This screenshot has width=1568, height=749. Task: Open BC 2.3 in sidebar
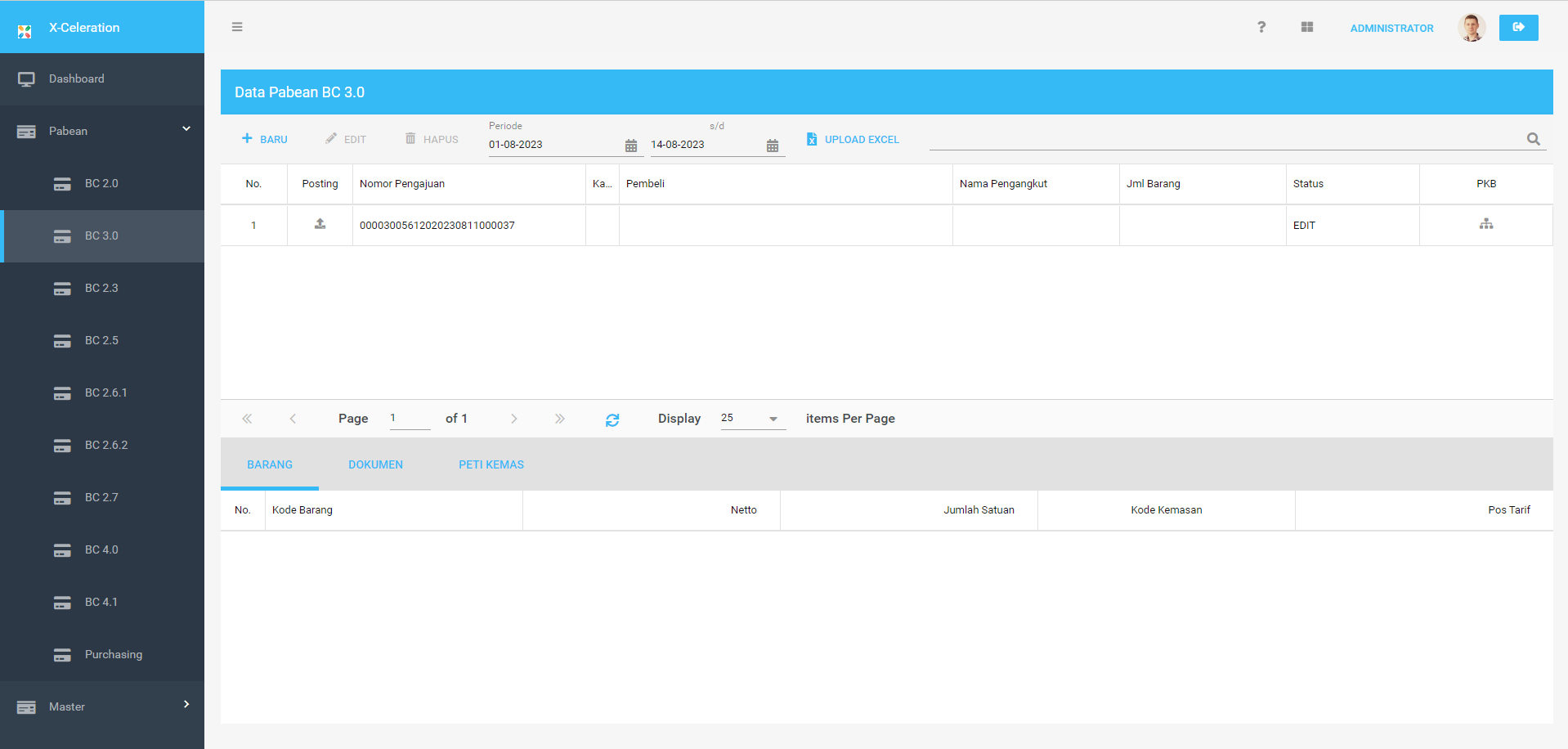coord(102,288)
